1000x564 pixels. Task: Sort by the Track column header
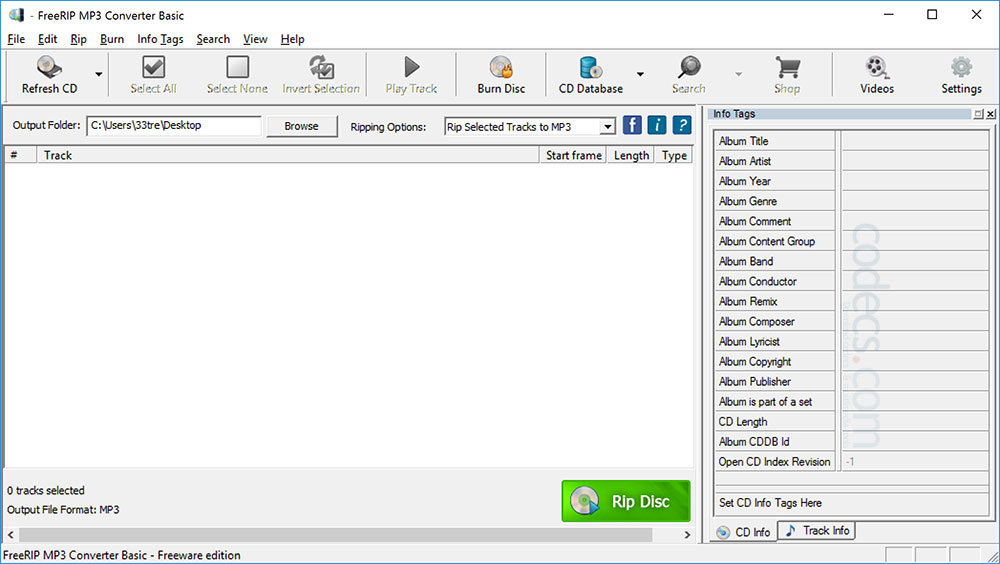pyautogui.click(x=288, y=155)
